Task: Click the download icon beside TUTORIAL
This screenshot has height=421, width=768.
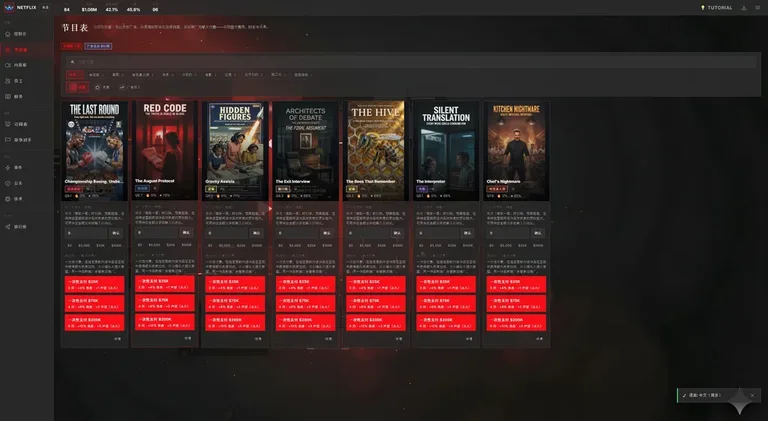Action: pyautogui.click(x=744, y=7)
